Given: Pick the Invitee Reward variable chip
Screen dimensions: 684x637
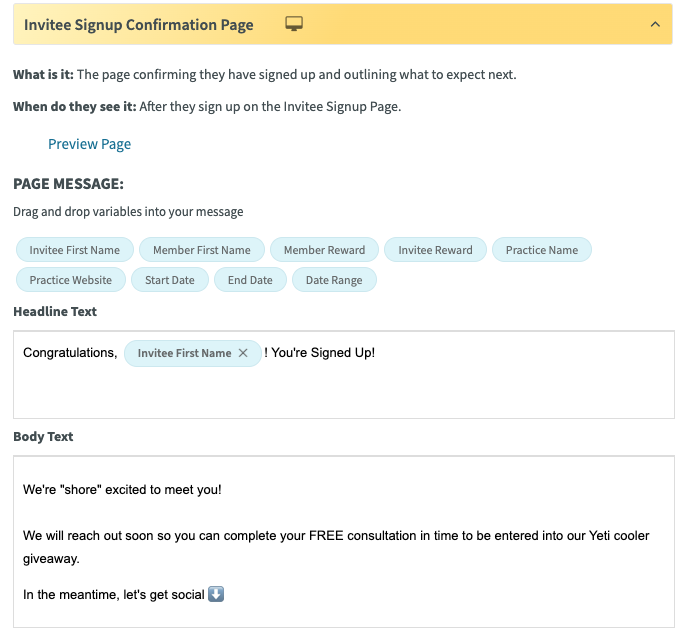Looking at the screenshot, I should [x=435, y=250].
